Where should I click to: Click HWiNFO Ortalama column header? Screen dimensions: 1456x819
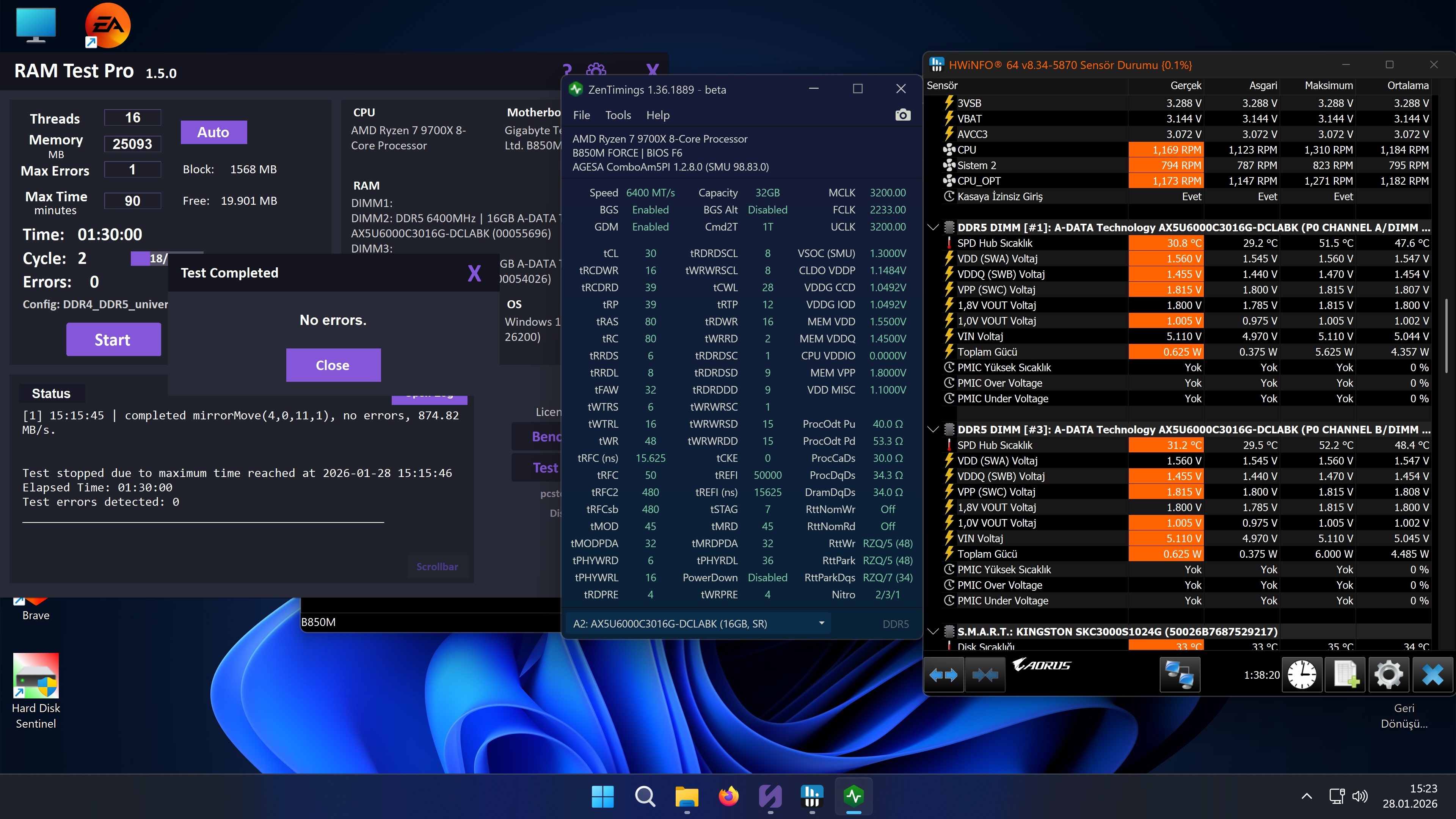pos(1393,85)
